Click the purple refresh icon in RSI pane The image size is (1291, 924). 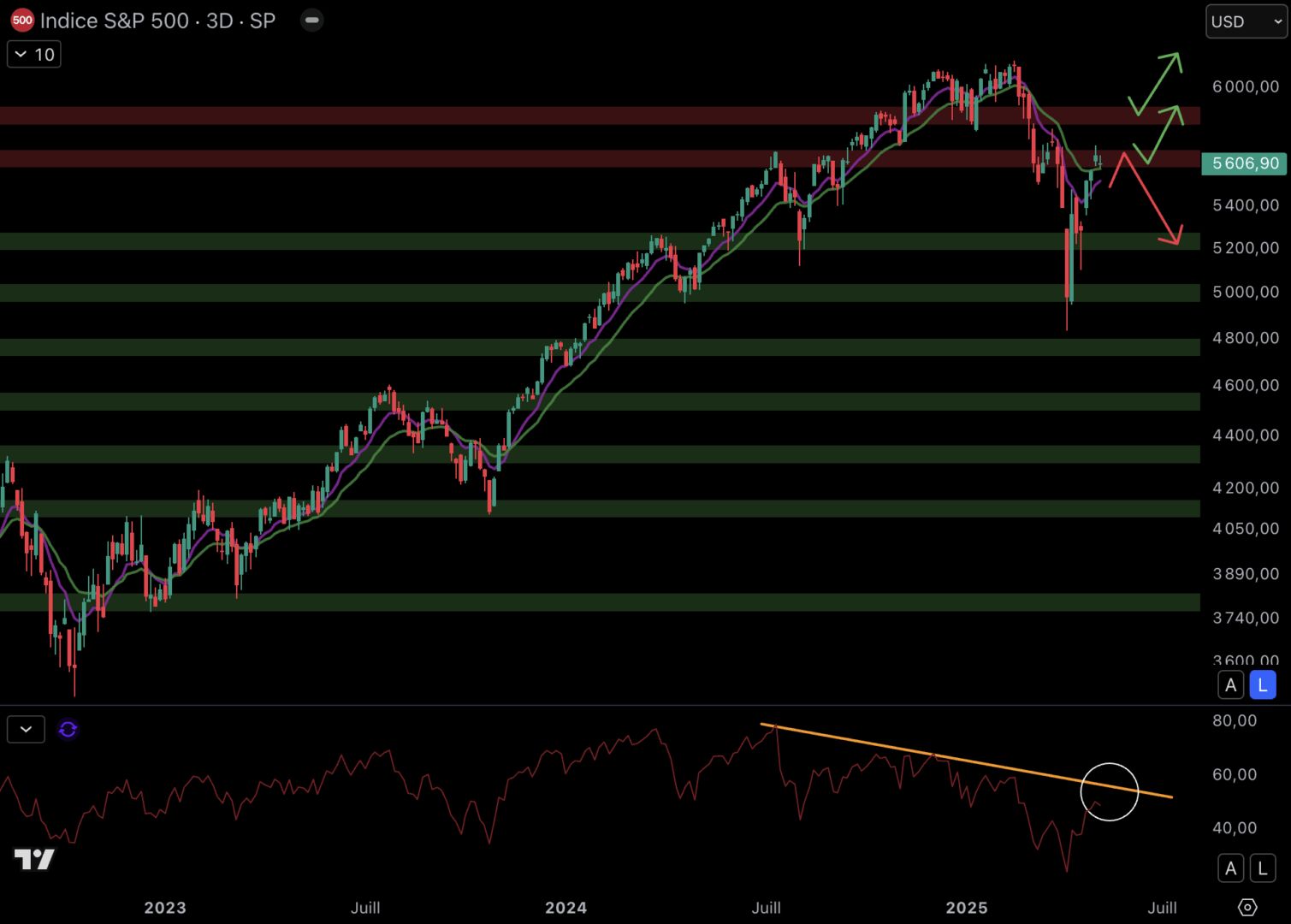point(68,730)
